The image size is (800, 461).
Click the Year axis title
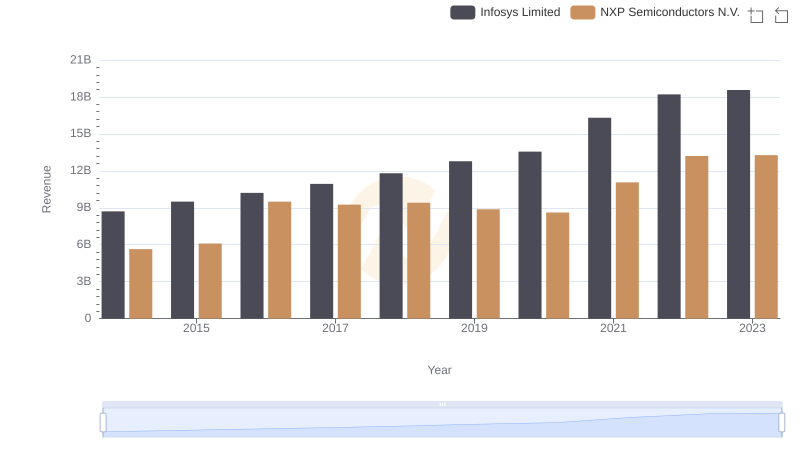click(x=439, y=370)
